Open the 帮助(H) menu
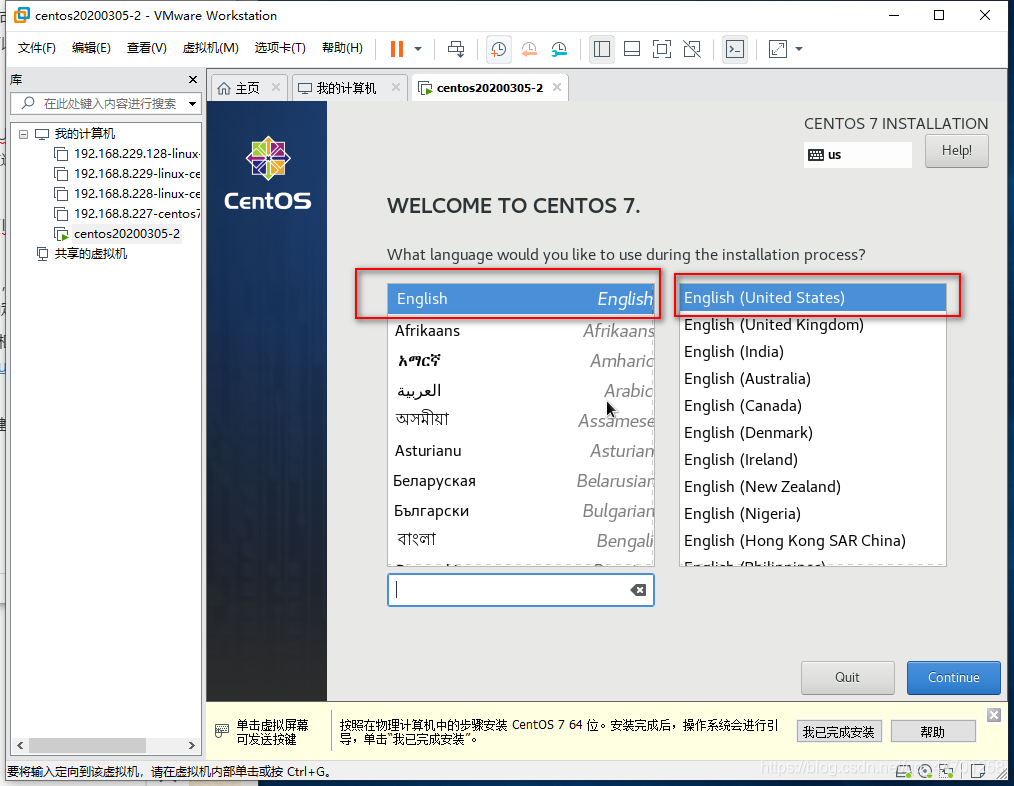This screenshot has width=1014, height=786. click(x=342, y=48)
